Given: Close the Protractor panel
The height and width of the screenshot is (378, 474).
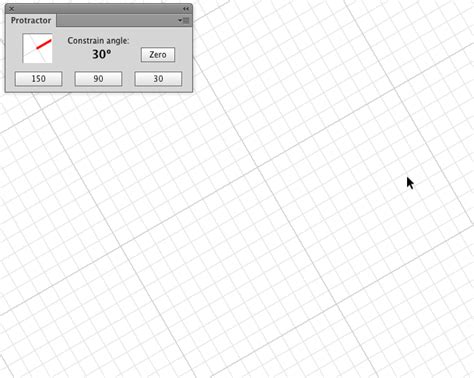Looking at the screenshot, I should coord(11,9).
